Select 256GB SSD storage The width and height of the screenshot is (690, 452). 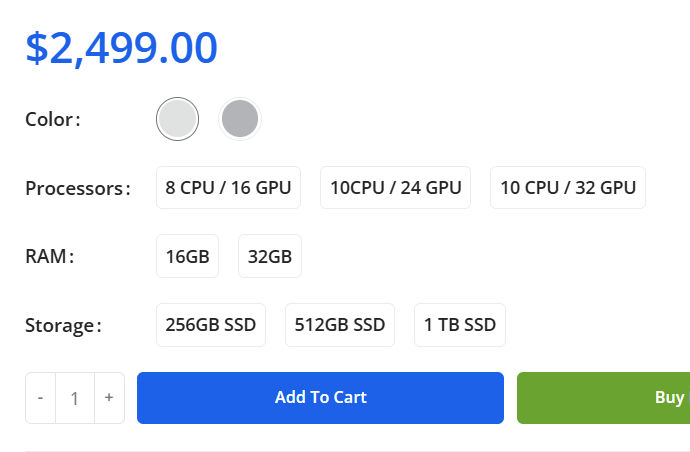[x=210, y=325]
